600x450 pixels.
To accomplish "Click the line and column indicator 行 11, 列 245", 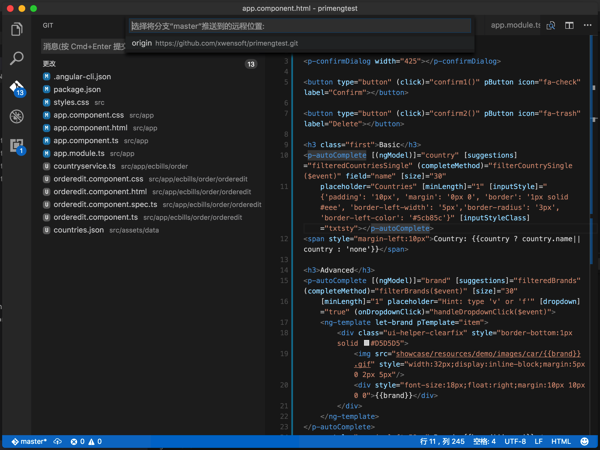I will point(442,442).
